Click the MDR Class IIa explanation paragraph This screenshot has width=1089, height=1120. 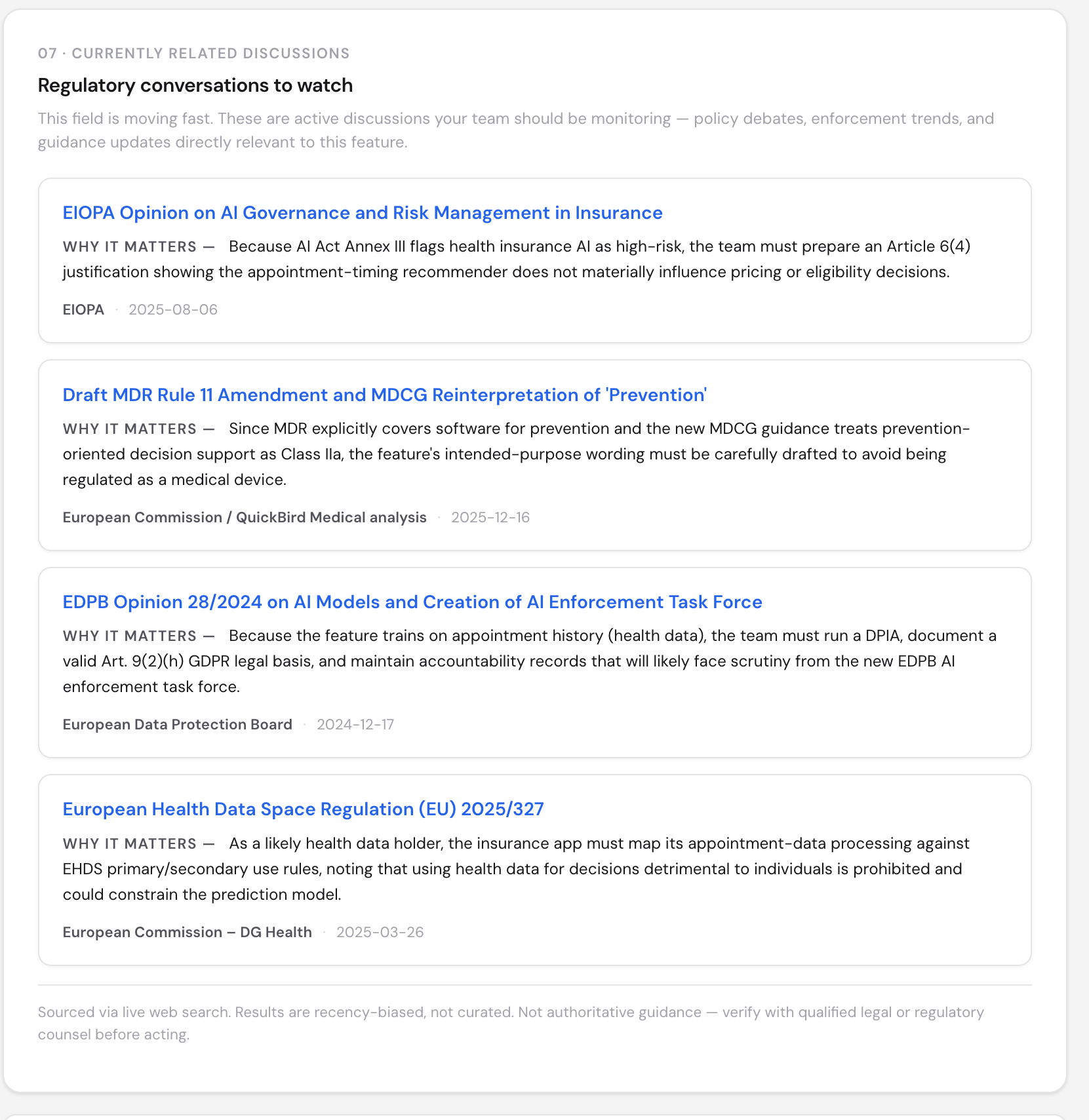click(517, 454)
